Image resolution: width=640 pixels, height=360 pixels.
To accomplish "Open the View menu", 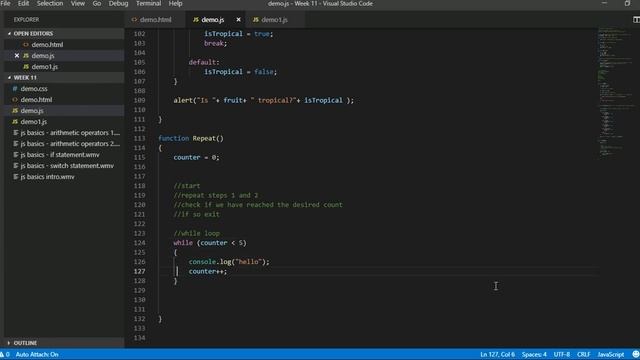I will (x=78, y=4).
